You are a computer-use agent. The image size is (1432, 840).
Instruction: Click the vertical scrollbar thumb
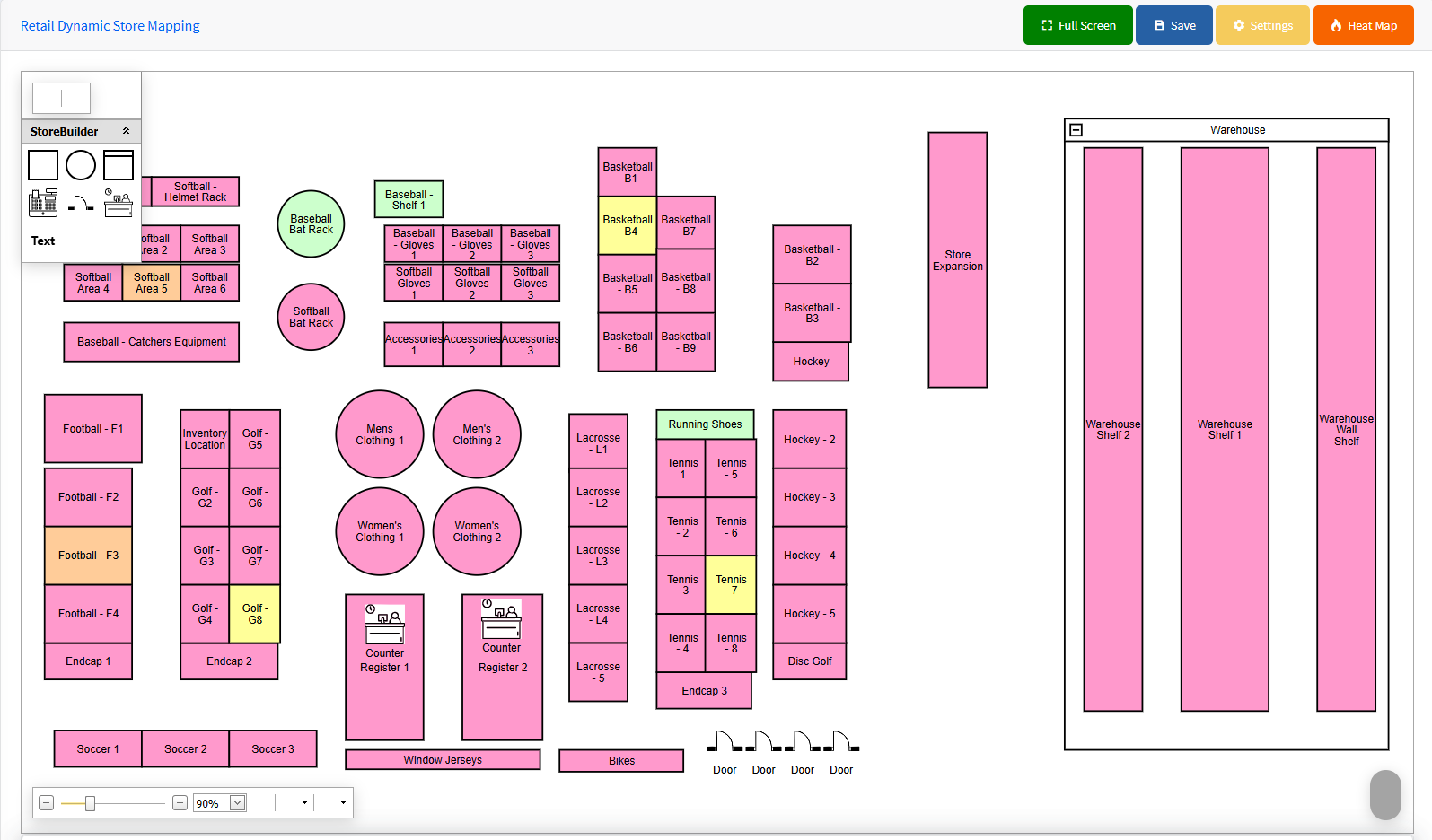tap(1385, 794)
